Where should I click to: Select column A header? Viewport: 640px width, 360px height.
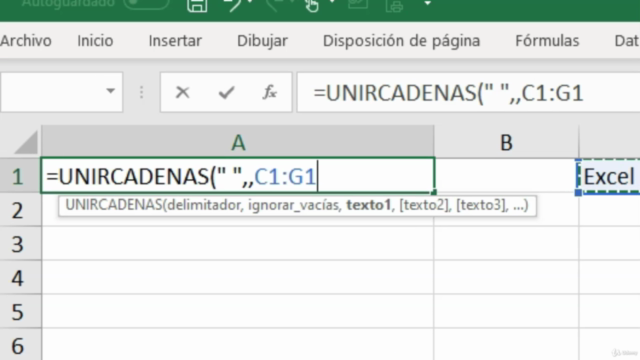pos(238,142)
